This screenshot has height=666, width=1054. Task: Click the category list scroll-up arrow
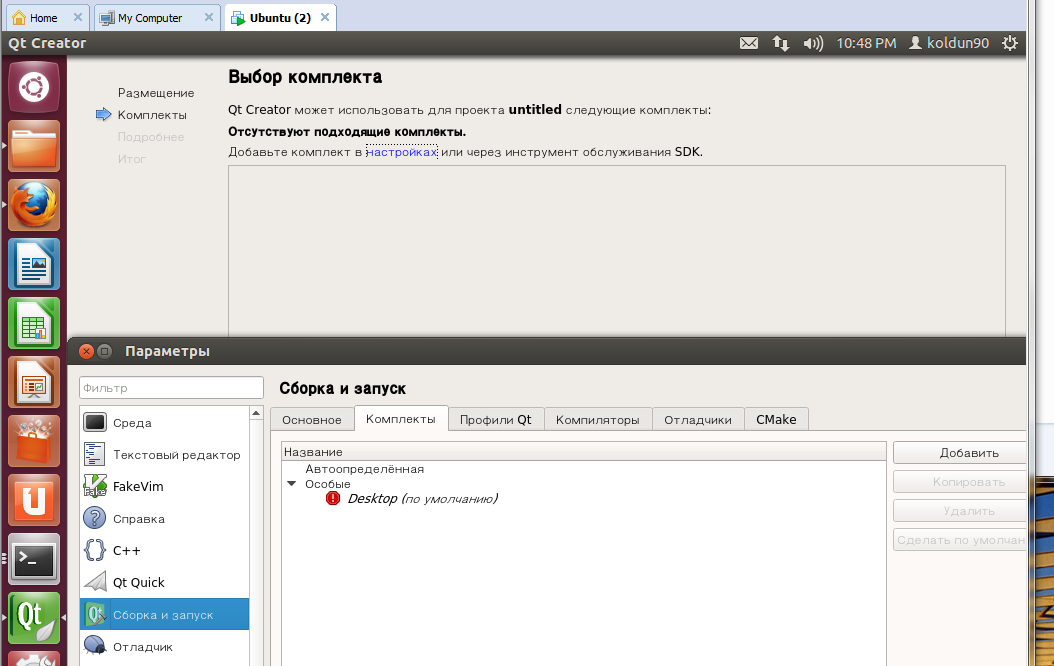tap(256, 413)
